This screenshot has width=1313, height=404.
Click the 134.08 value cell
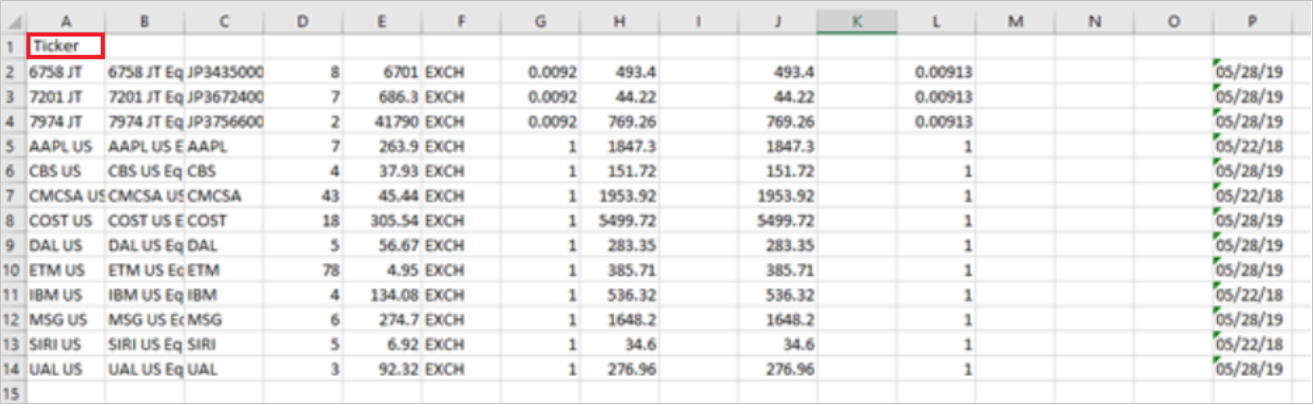(x=382, y=295)
